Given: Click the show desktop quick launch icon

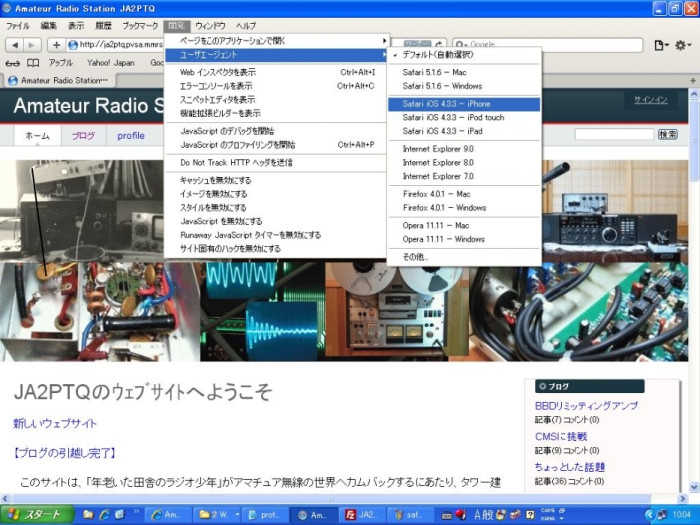Looking at the screenshot, I should point(120,515).
